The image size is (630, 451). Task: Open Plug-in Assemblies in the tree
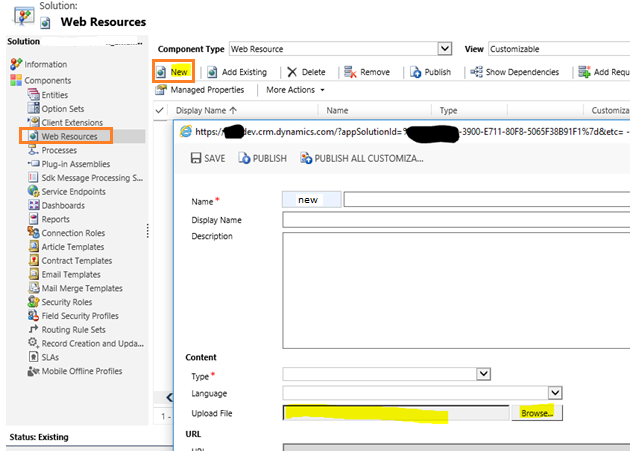coord(76,164)
